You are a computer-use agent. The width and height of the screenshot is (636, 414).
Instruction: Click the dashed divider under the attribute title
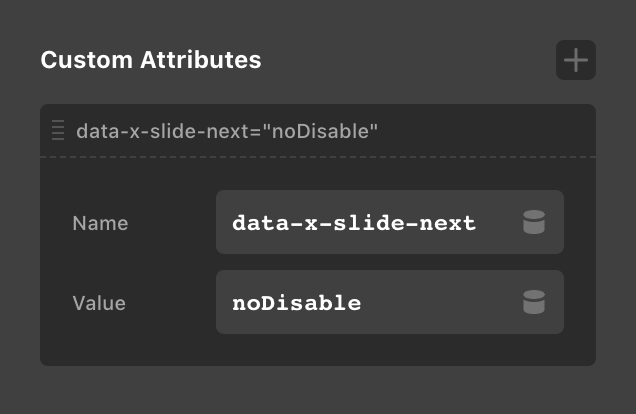[x=318, y=157]
